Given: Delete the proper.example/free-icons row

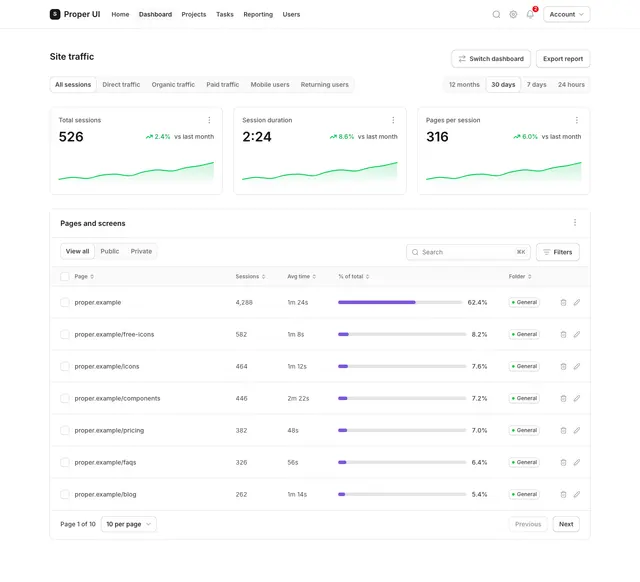Looking at the screenshot, I should point(563,334).
